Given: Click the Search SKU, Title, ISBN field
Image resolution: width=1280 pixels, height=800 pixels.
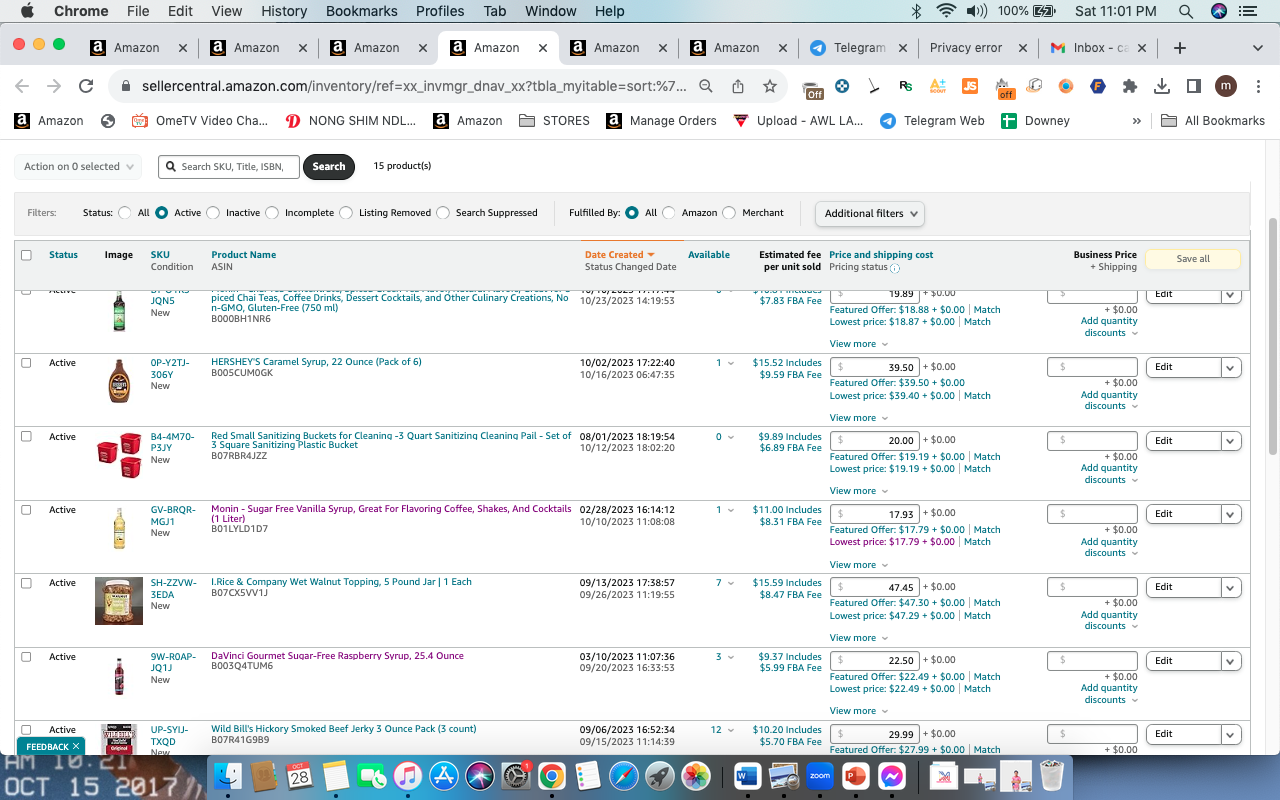Looking at the screenshot, I should click(x=229, y=167).
